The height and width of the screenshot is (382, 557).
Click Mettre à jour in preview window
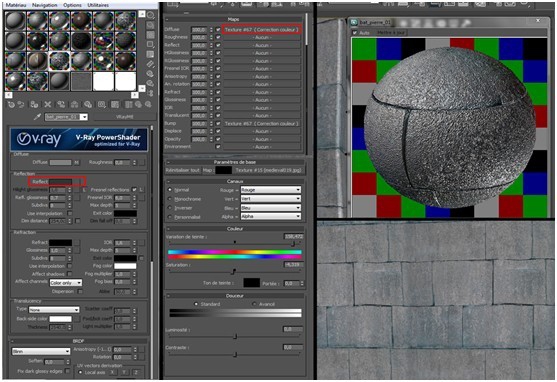pos(390,32)
